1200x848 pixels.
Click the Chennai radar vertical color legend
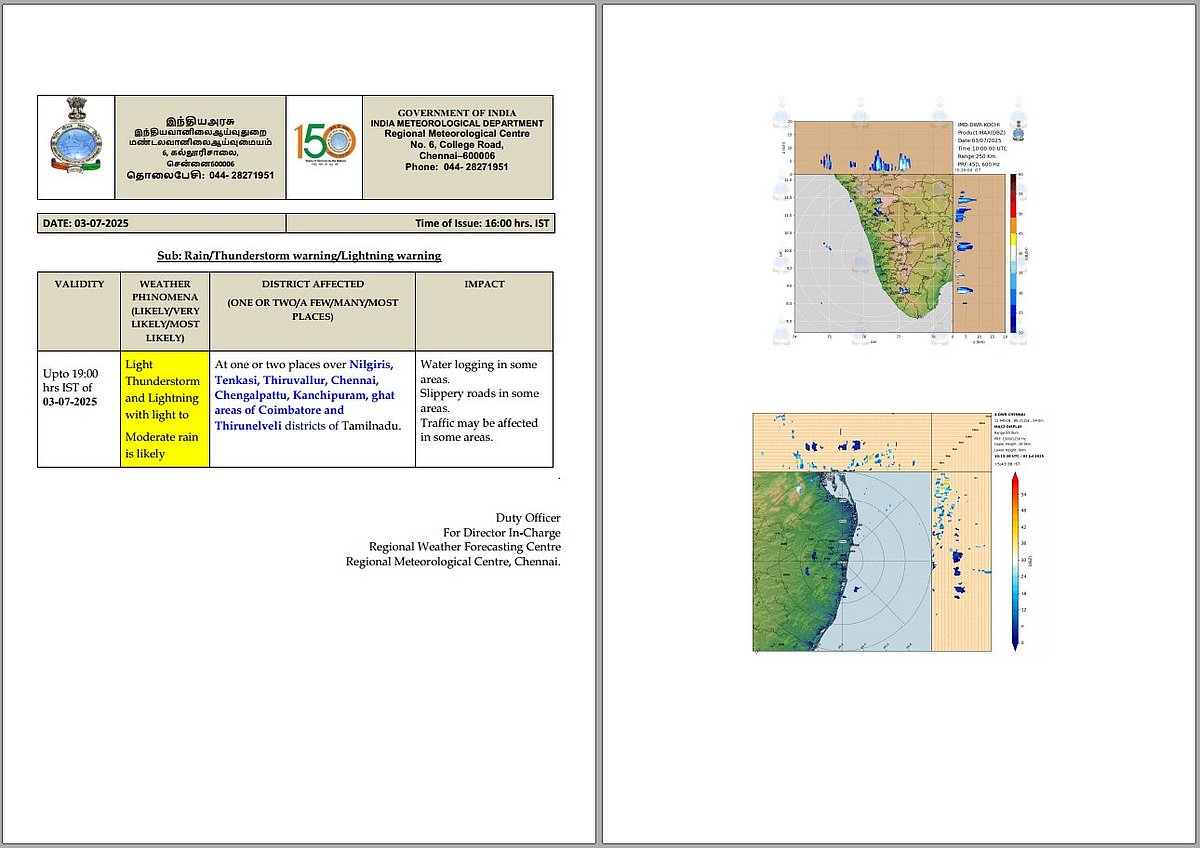(x=1016, y=561)
